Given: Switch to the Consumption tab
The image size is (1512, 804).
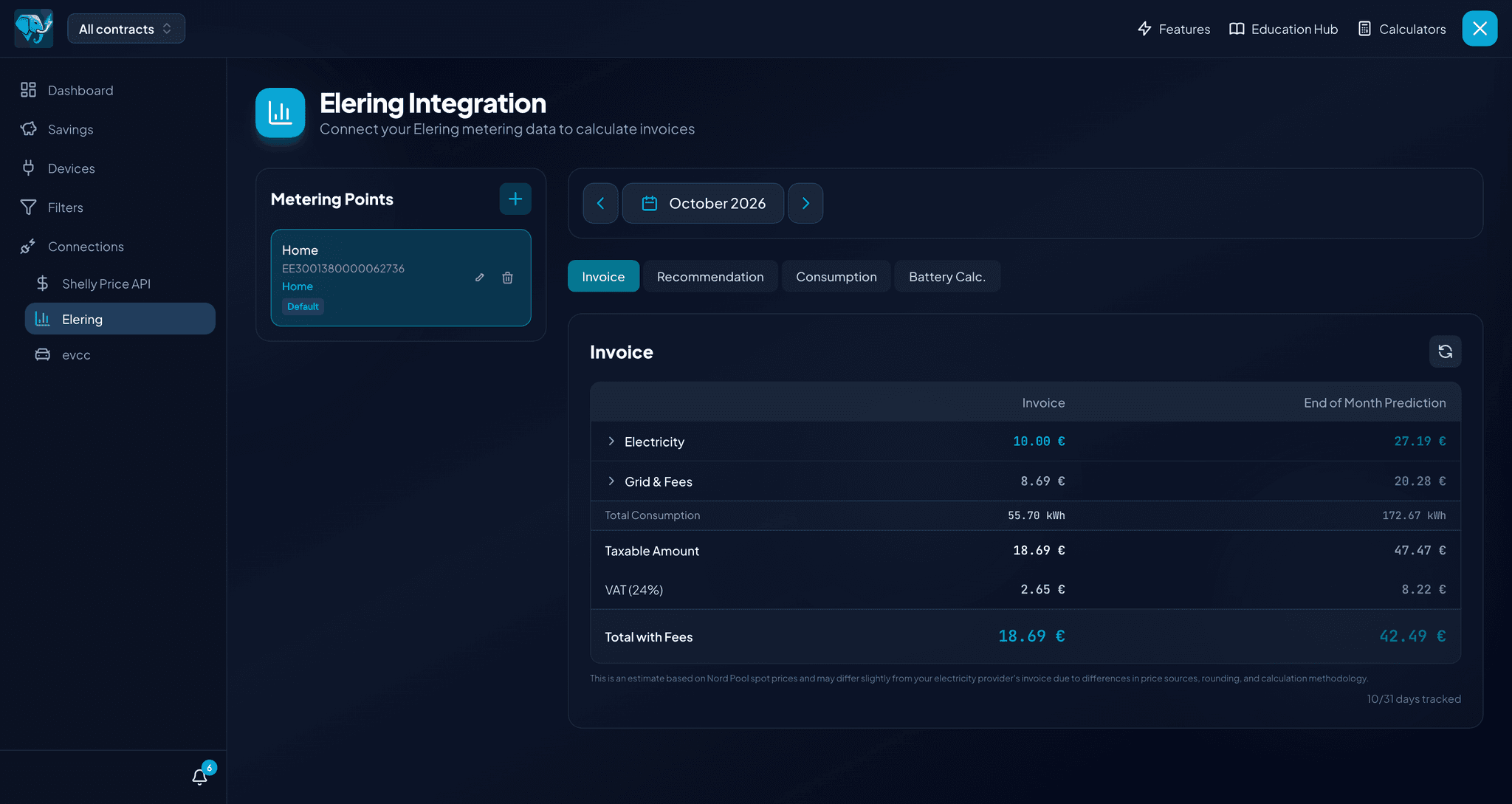Looking at the screenshot, I should 836,276.
